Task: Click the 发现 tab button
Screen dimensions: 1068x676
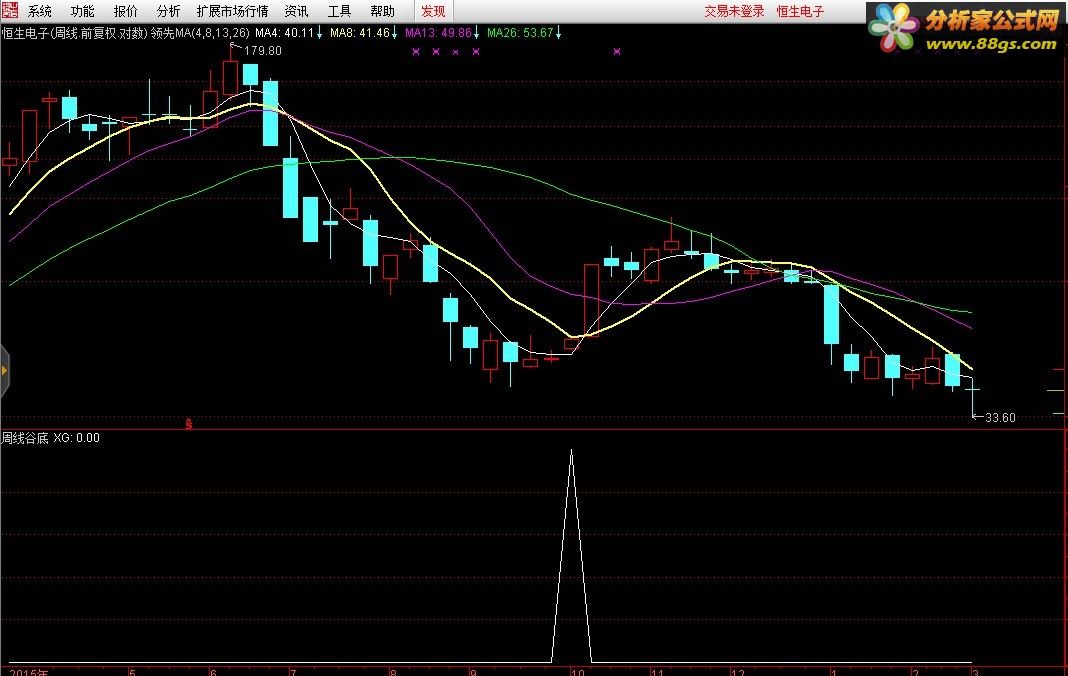Action: [433, 11]
